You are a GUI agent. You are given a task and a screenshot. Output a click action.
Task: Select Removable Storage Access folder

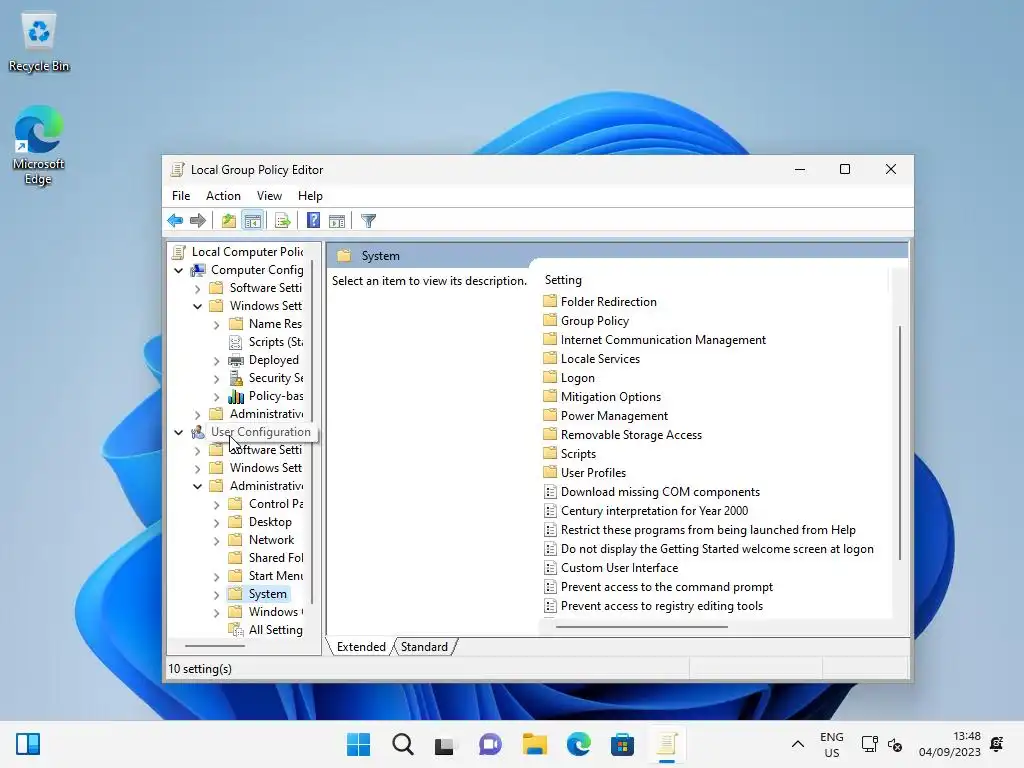[x=623, y=434]
